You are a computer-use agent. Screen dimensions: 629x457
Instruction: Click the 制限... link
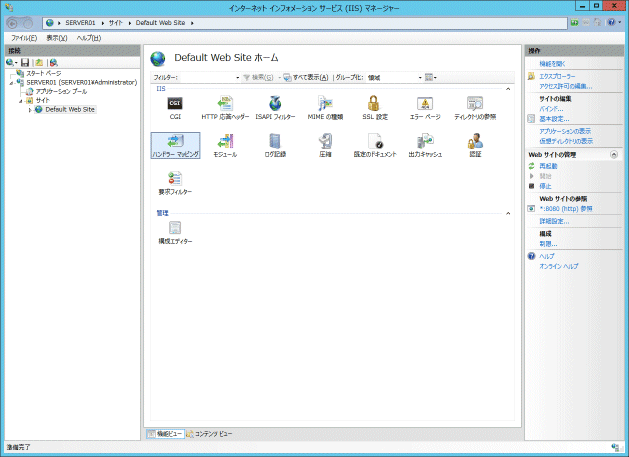pos(548,244)
